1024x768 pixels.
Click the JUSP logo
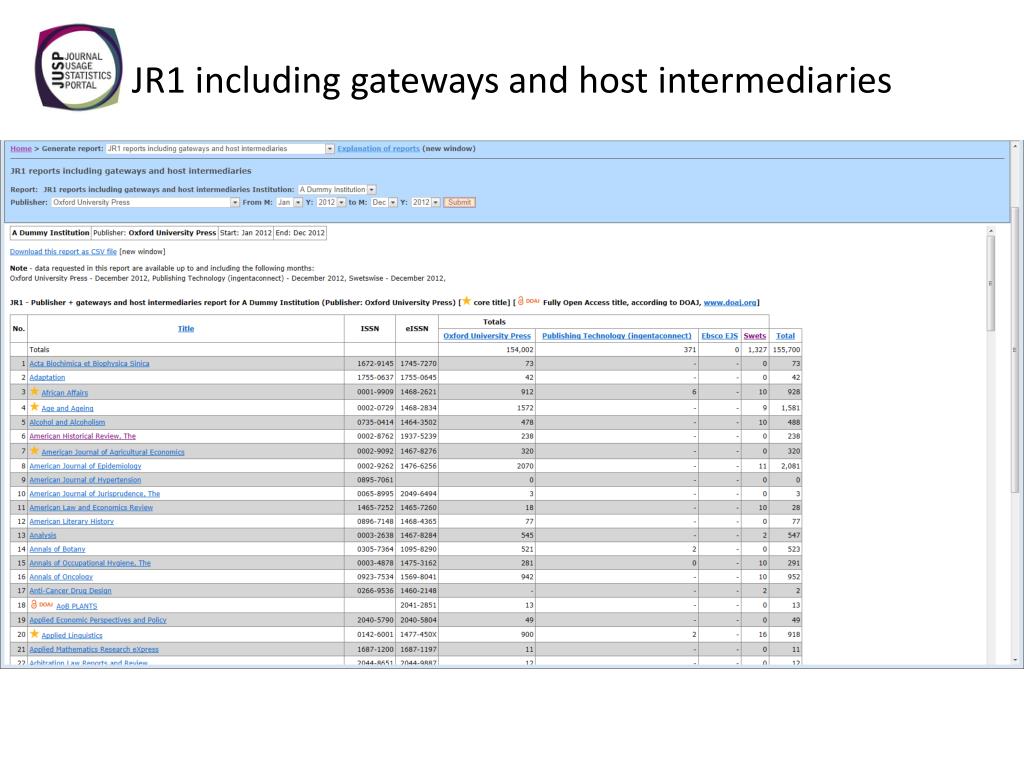[79, 68]
